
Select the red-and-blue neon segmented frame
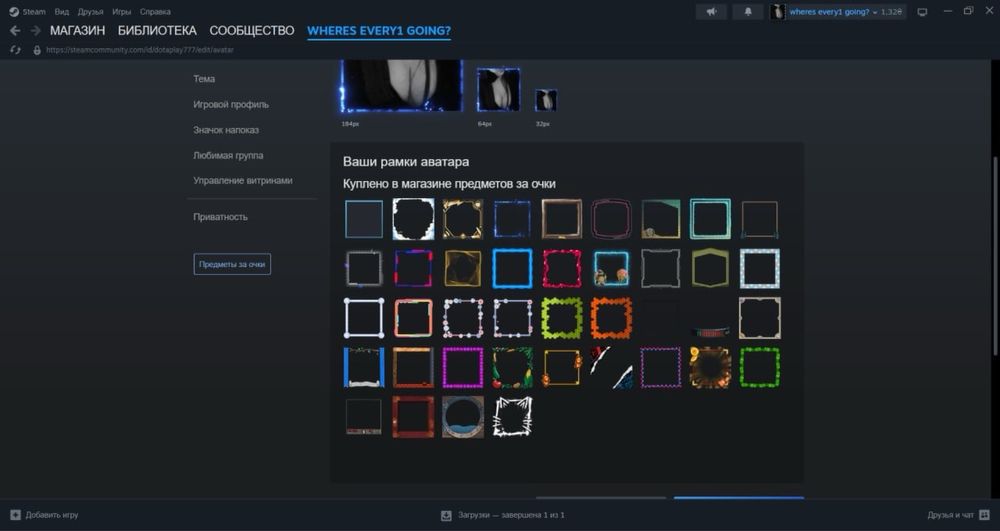click(x=413, y=268)
